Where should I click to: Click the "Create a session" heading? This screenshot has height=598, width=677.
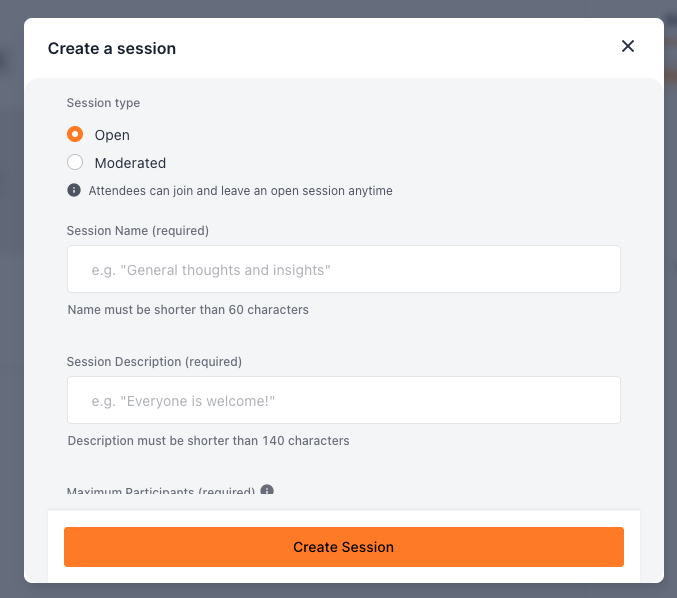click(112, 48)
